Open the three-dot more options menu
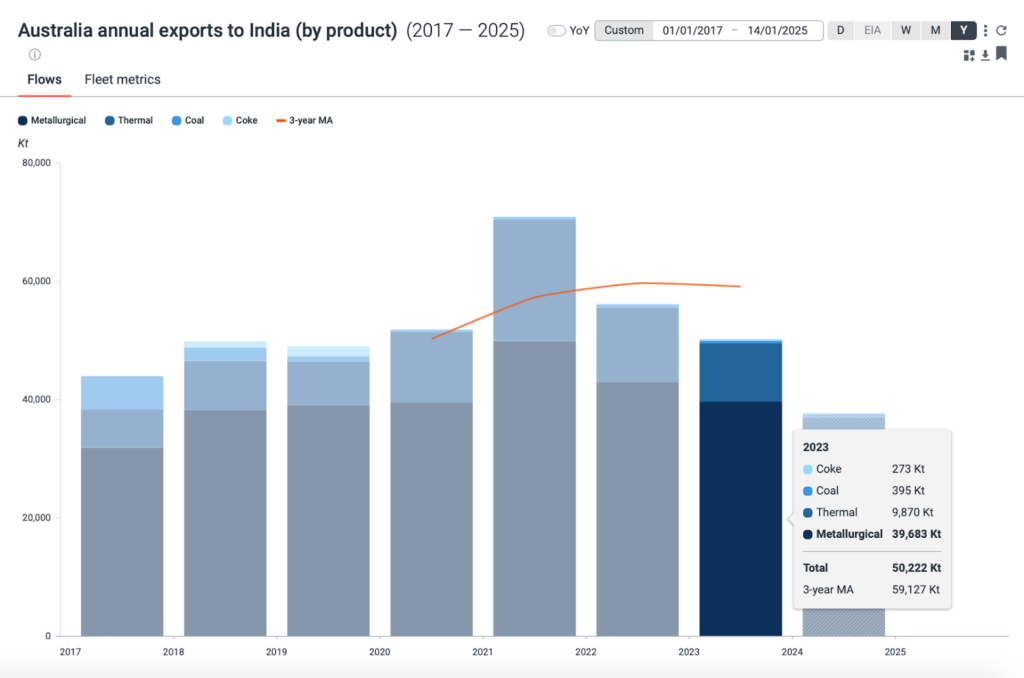The image size is (1024, 678). point(986,31)
